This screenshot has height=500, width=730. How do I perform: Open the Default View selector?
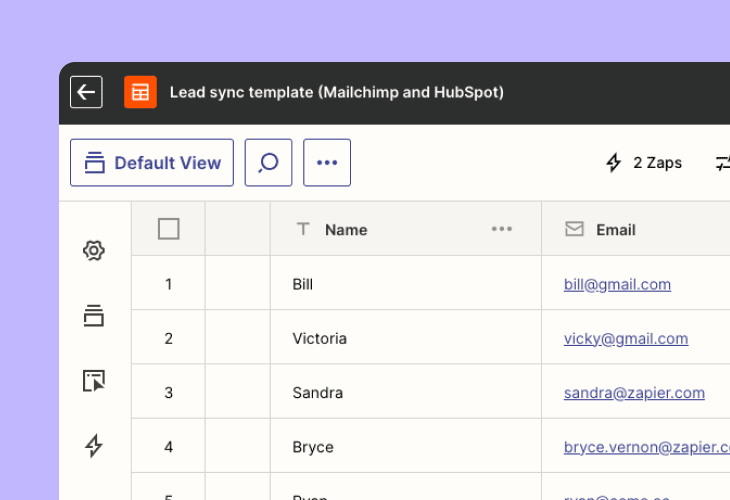click(152, 162)
